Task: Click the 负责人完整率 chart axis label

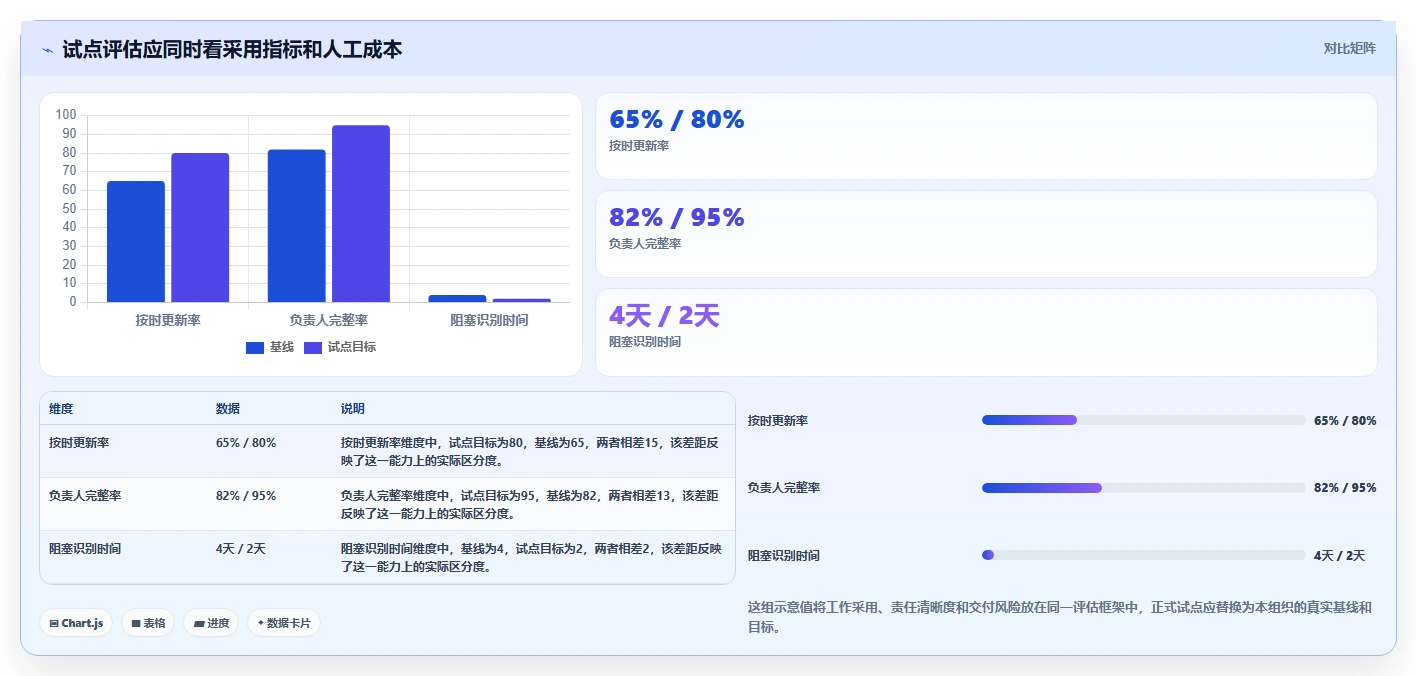Action: pos(329,320)
